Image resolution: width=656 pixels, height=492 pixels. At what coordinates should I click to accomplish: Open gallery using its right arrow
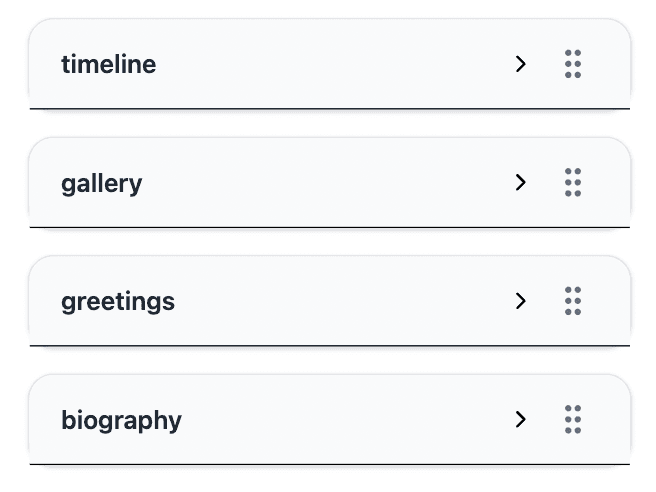click(520, 183)
